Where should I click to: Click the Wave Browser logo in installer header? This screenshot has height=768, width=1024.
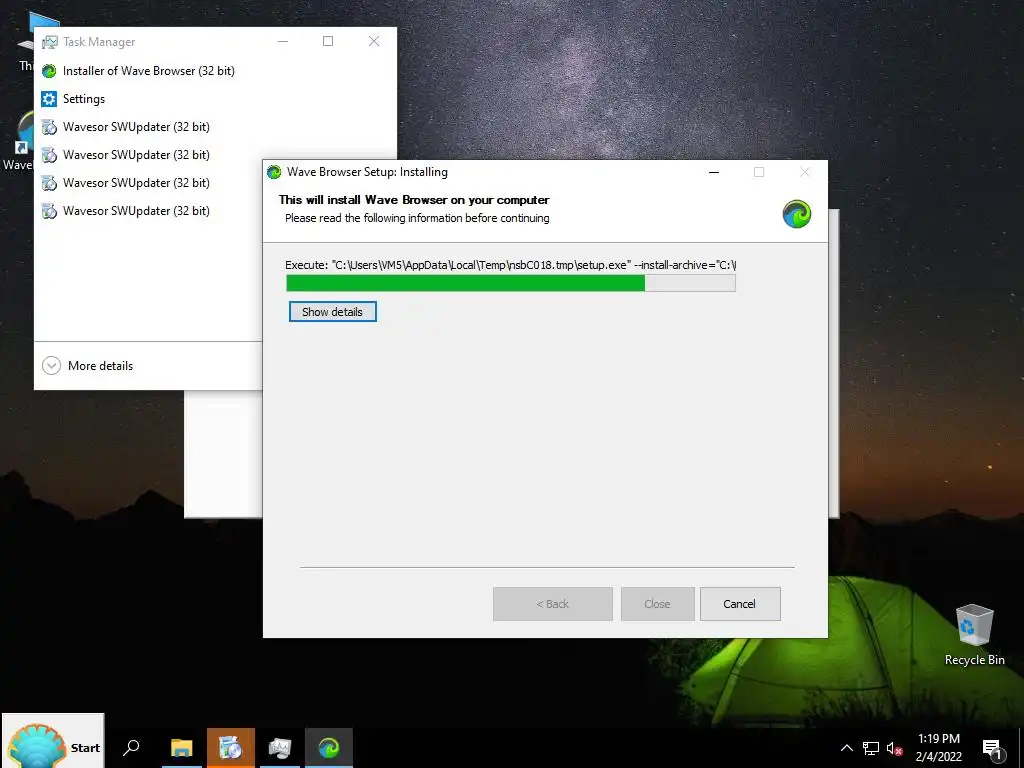click(797, 214)
